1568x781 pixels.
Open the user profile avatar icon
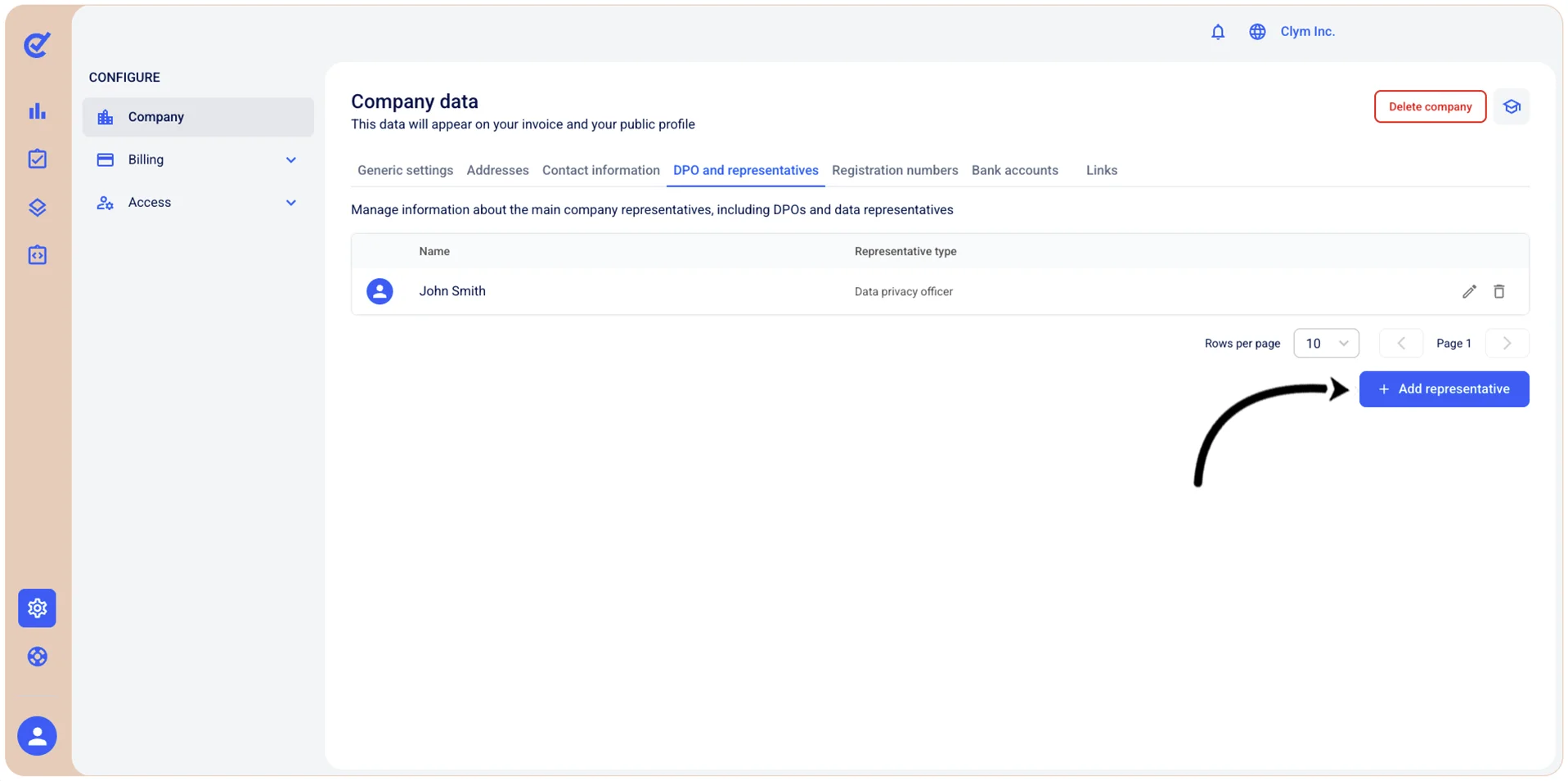(x=37, y=736)
